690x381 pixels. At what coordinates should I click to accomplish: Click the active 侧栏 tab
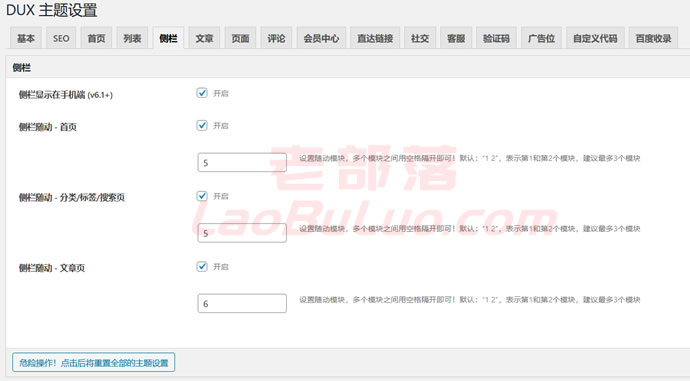168,38
